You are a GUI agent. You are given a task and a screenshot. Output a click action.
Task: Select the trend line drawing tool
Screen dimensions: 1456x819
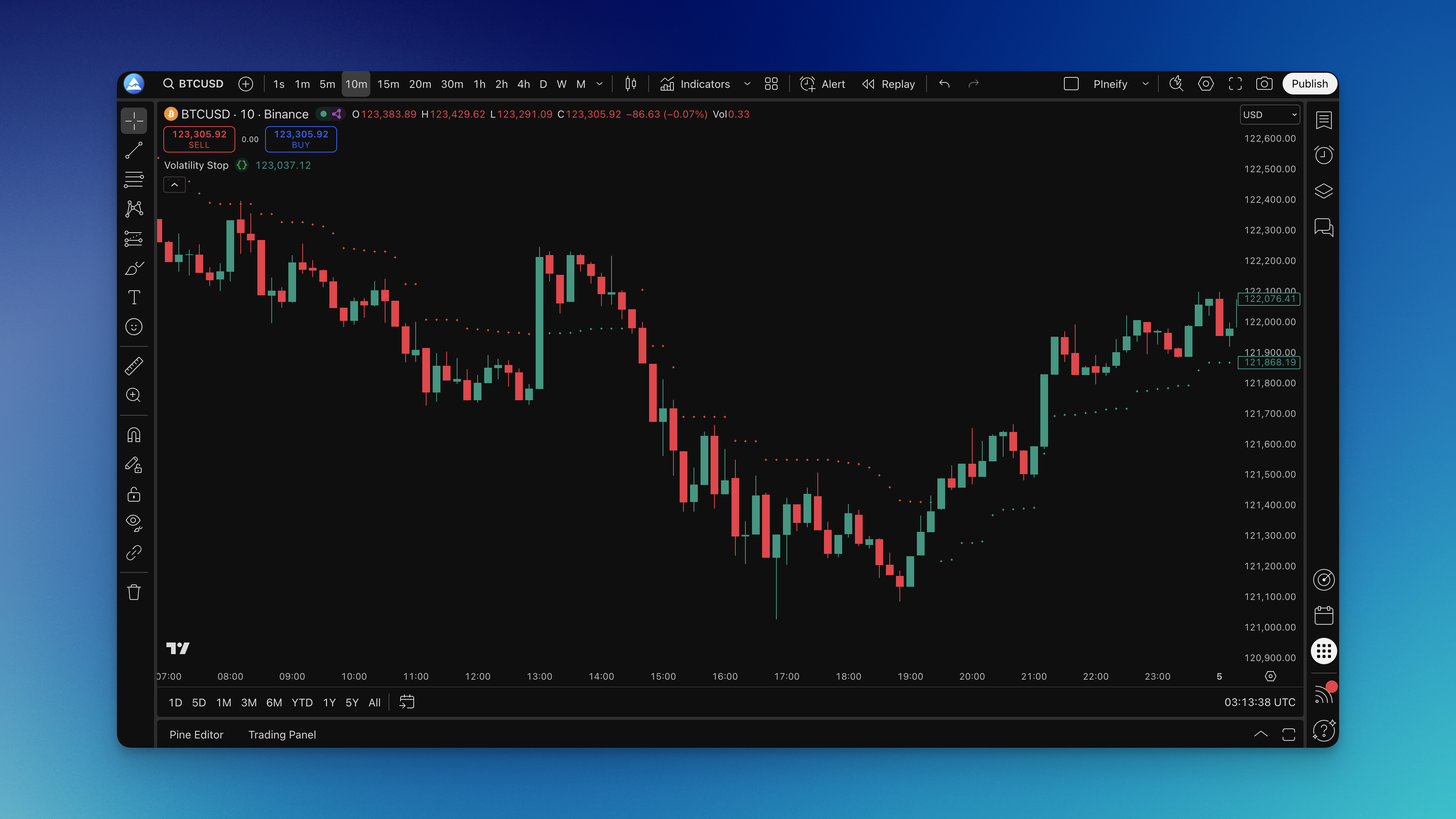134,150
